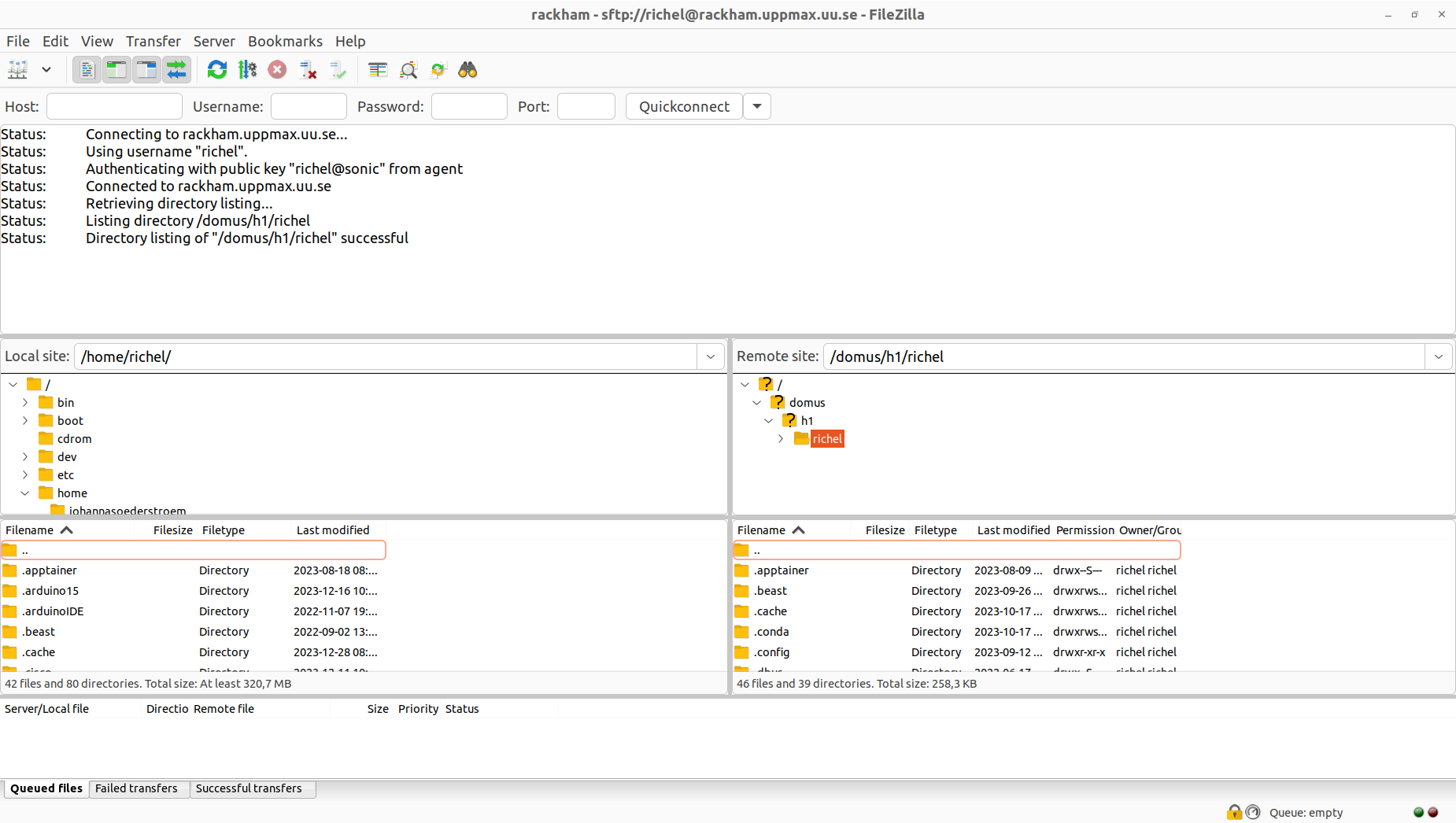Image resolution: width=1456 pixels, height=823 pixels.
Task: Click the Quickconnect button
Action: tap(684, 106)
